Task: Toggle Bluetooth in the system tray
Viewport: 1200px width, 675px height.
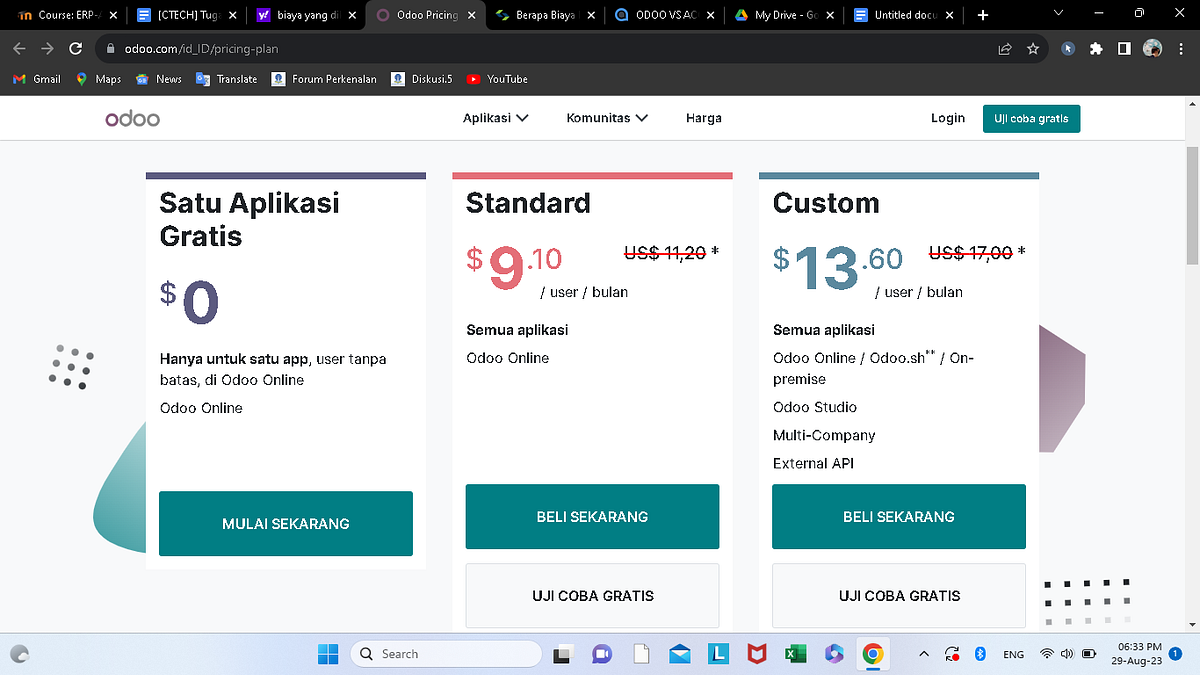Action: (979, 653)
